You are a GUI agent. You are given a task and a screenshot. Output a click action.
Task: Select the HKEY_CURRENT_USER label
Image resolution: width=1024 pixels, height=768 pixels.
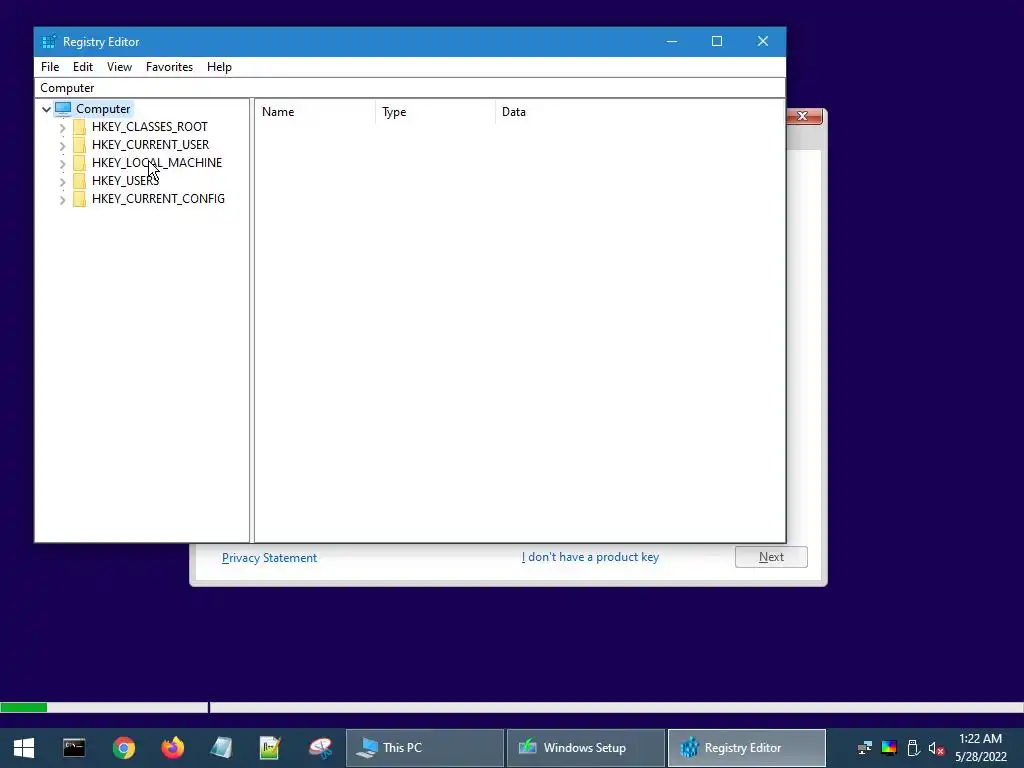pos(150,145)
